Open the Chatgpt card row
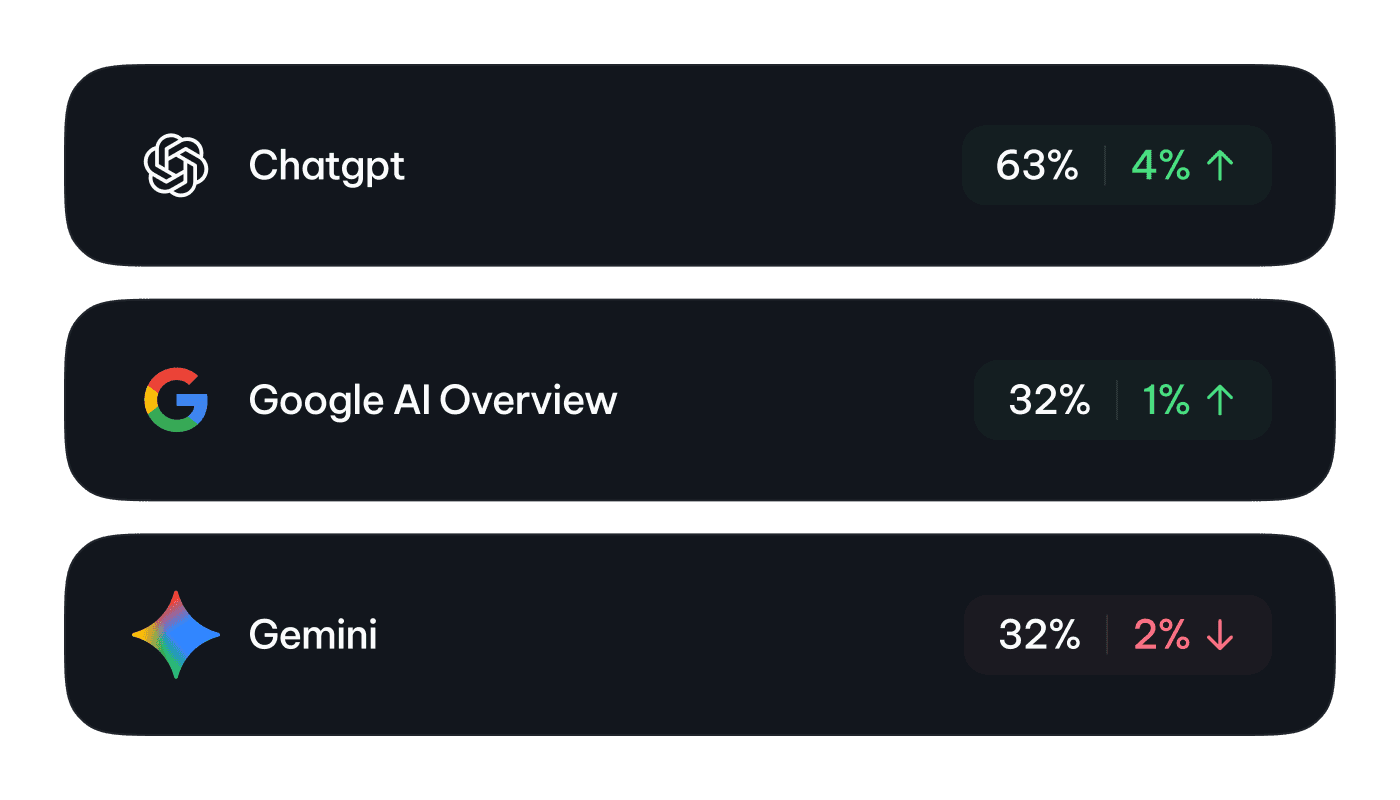1400x800 pixels. (x=700, y=165)
